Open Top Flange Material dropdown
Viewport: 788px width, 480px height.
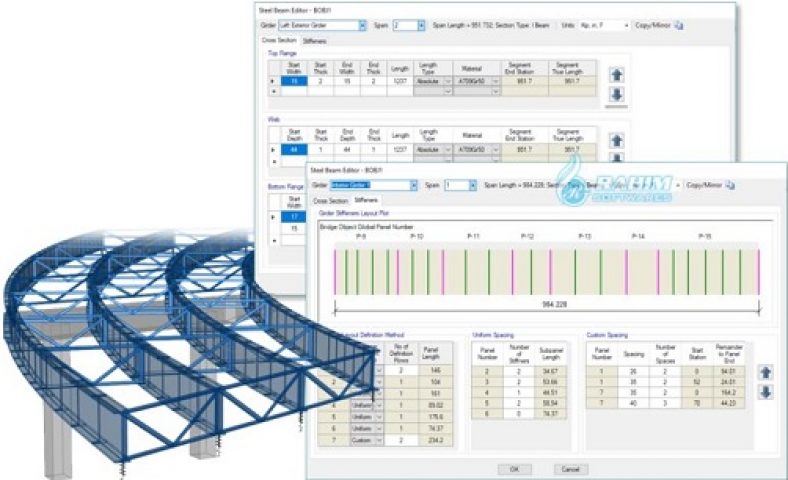pyautogui.click(x=495, y=81)
